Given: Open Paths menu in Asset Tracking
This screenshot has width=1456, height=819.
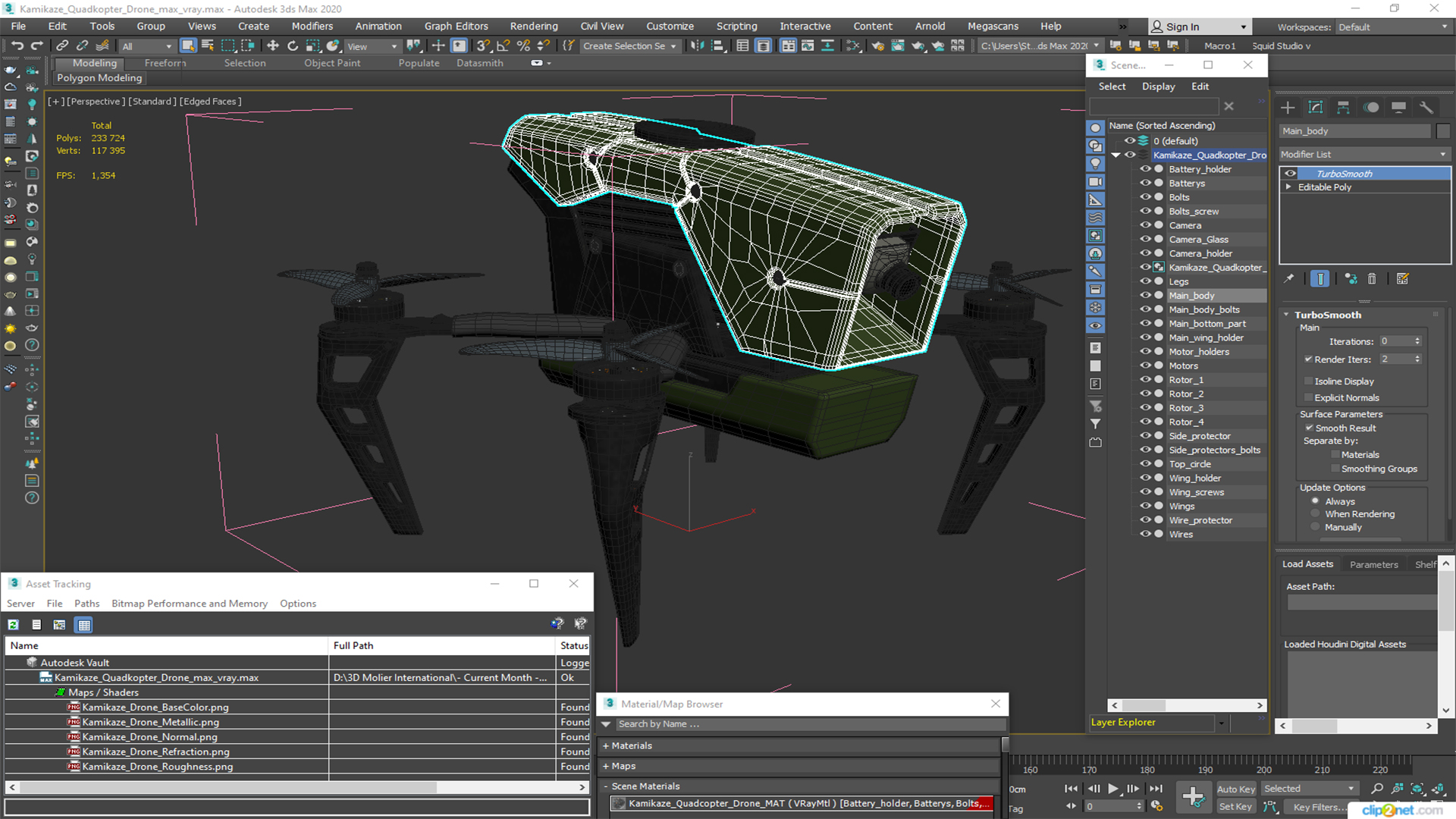Looking at the screenshot, I should (86, 604).
